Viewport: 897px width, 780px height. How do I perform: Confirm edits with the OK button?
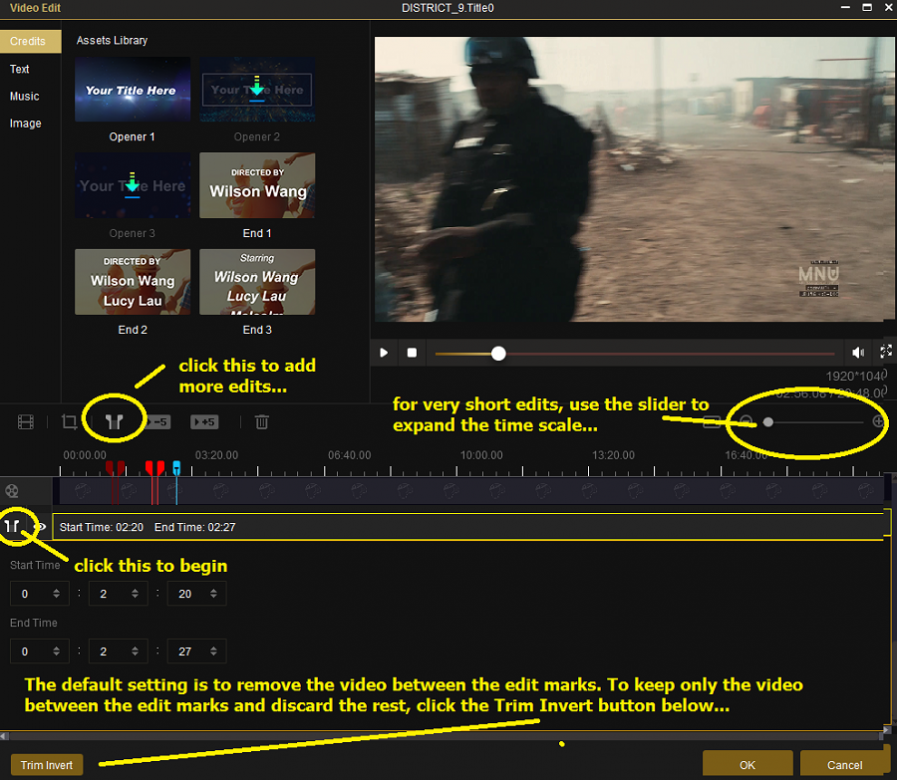(x=747, y=765)
